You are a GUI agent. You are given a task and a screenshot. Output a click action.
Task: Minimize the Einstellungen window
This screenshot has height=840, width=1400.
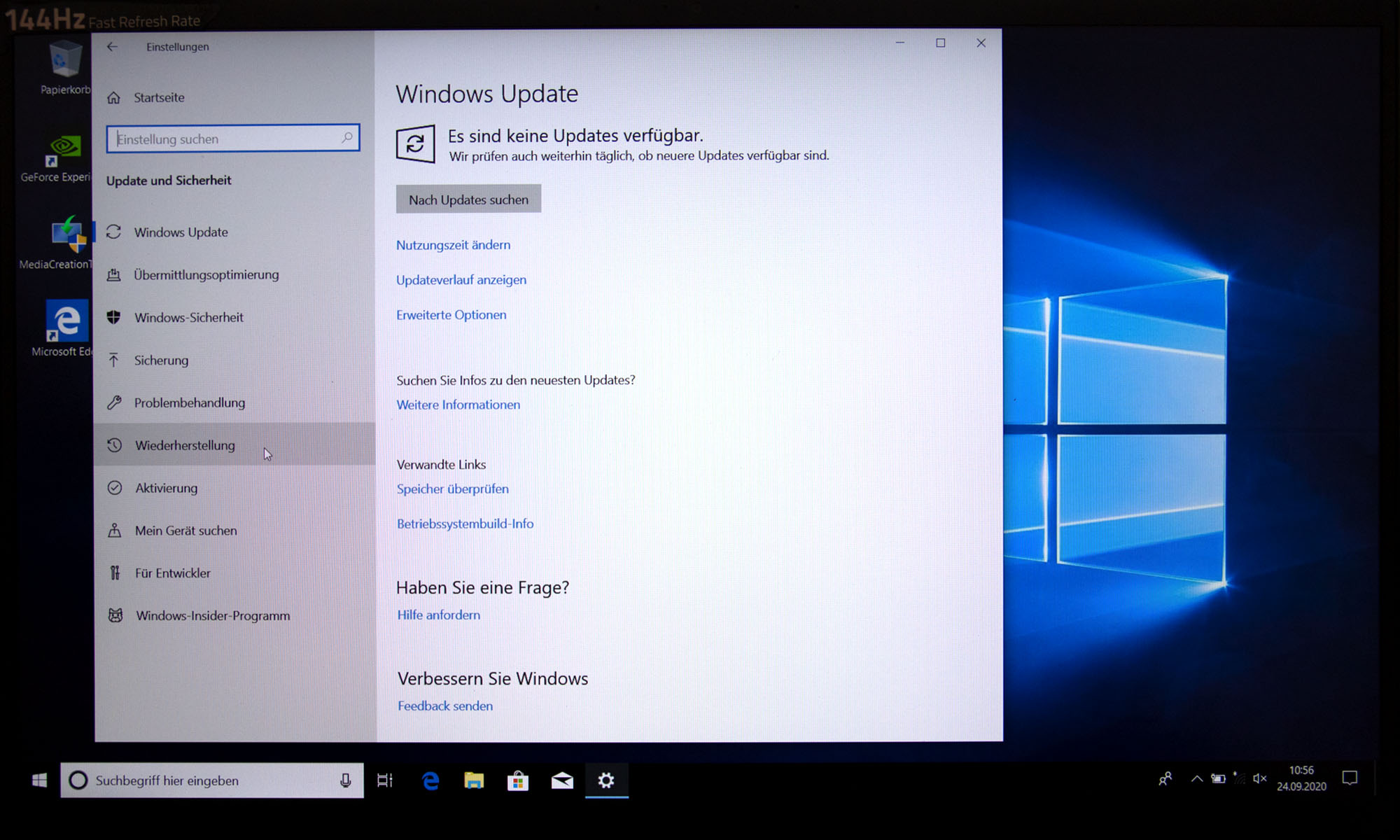click(900, 43)
